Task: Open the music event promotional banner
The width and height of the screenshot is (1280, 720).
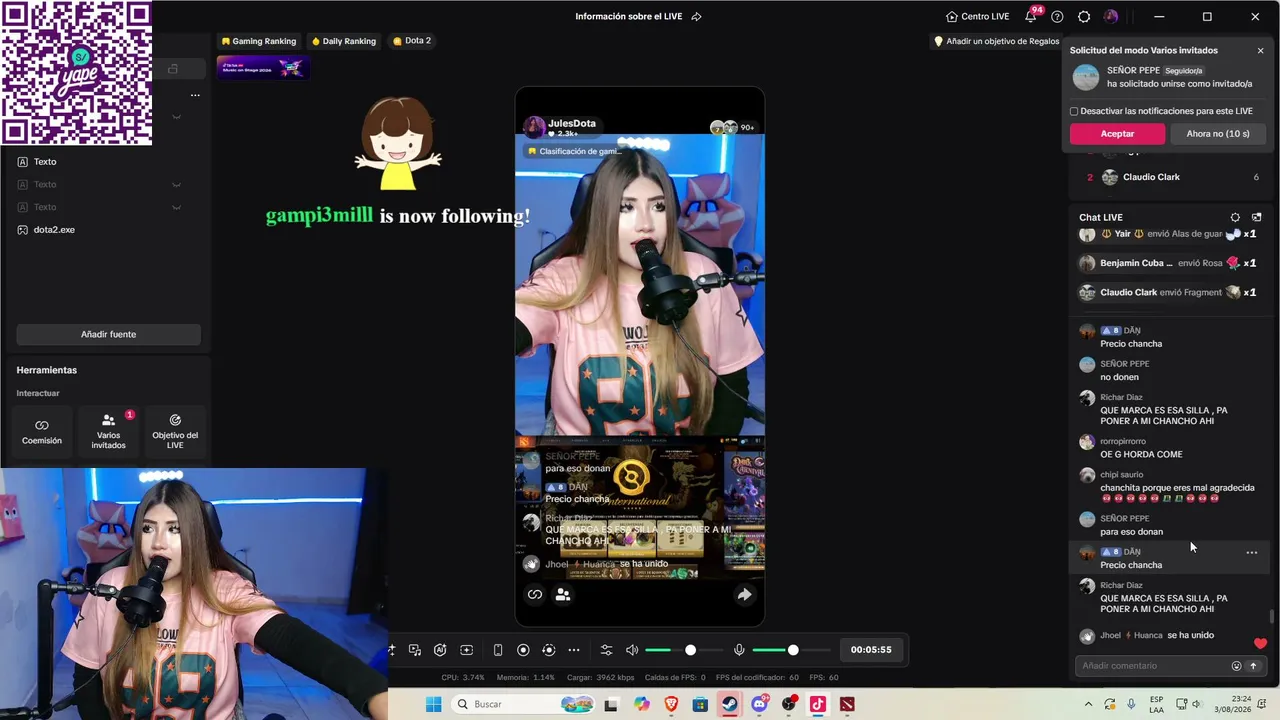Action: pyautogui.click(x=263, y=68)
